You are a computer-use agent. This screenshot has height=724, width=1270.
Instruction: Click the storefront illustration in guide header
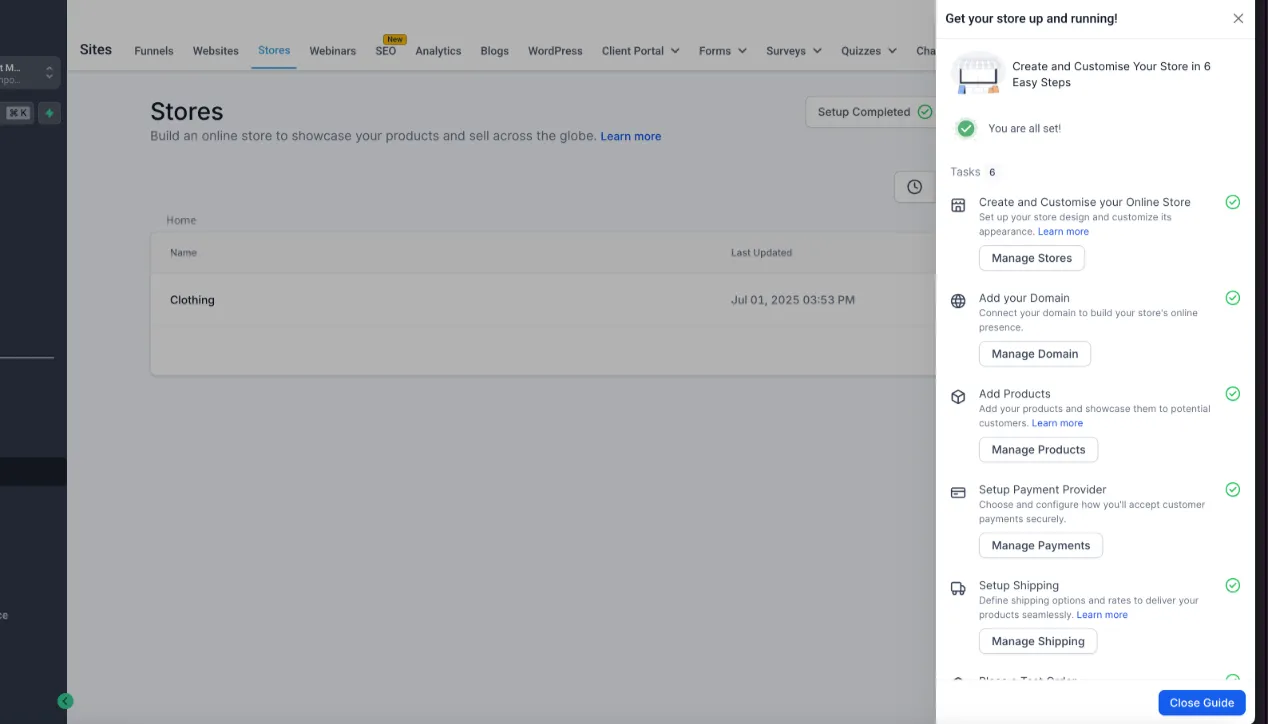click(x=977, y=74)
